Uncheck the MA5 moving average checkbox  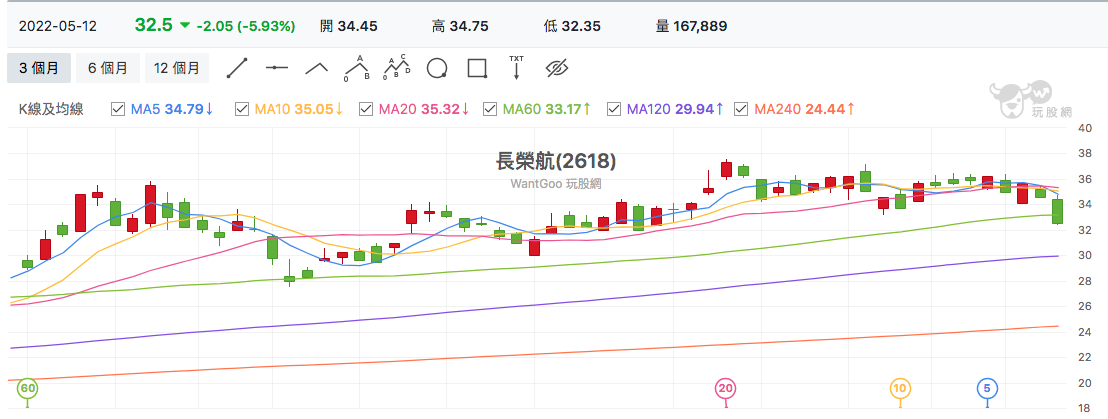(118, 110)
